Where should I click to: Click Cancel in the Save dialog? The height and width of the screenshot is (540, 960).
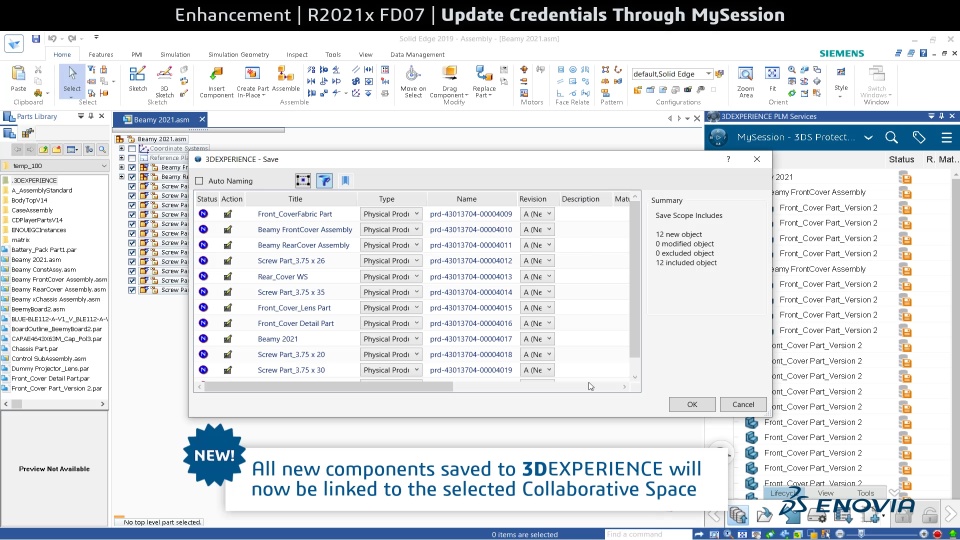point(743,404)
